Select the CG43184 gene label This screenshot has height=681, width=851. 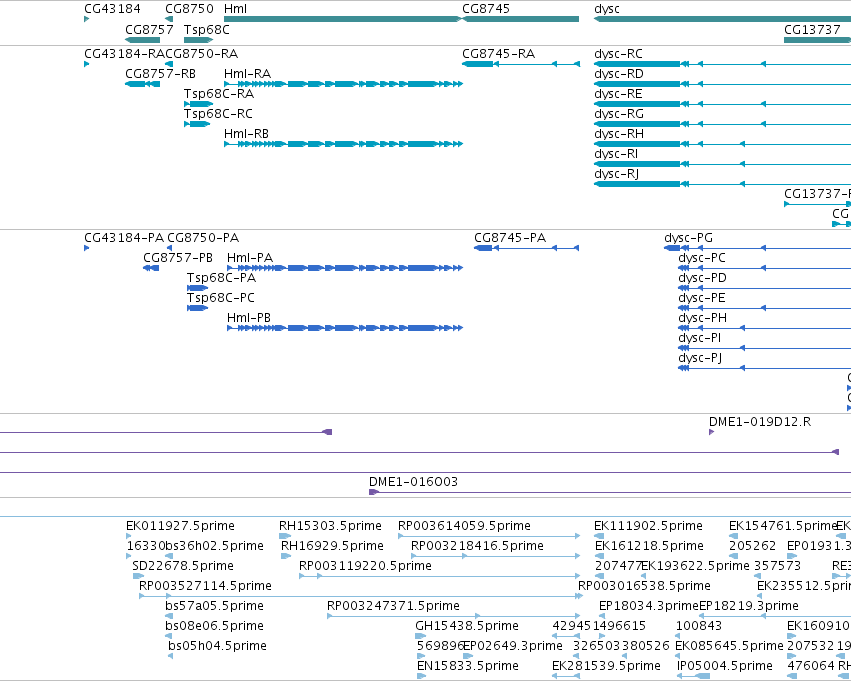(x=112, y=9)
